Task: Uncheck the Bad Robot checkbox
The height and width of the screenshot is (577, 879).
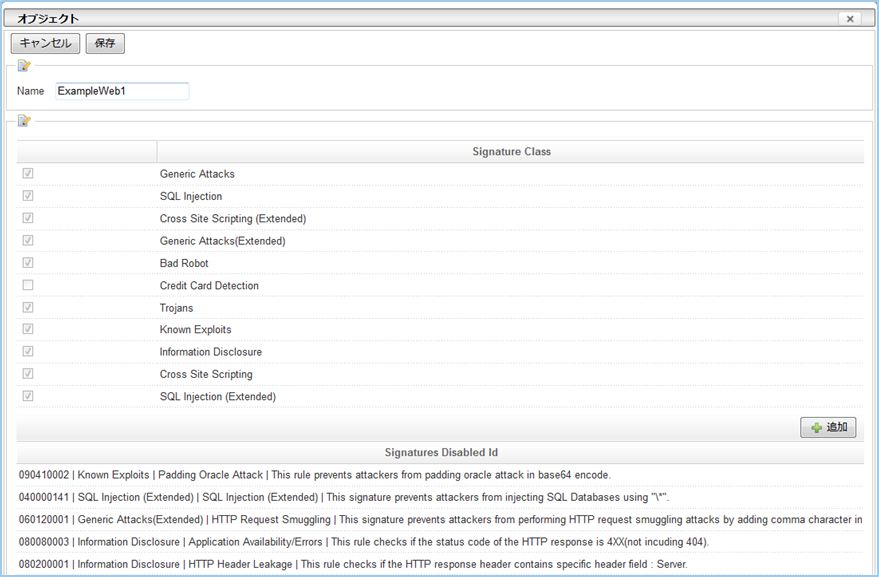Action: (27, 262)
